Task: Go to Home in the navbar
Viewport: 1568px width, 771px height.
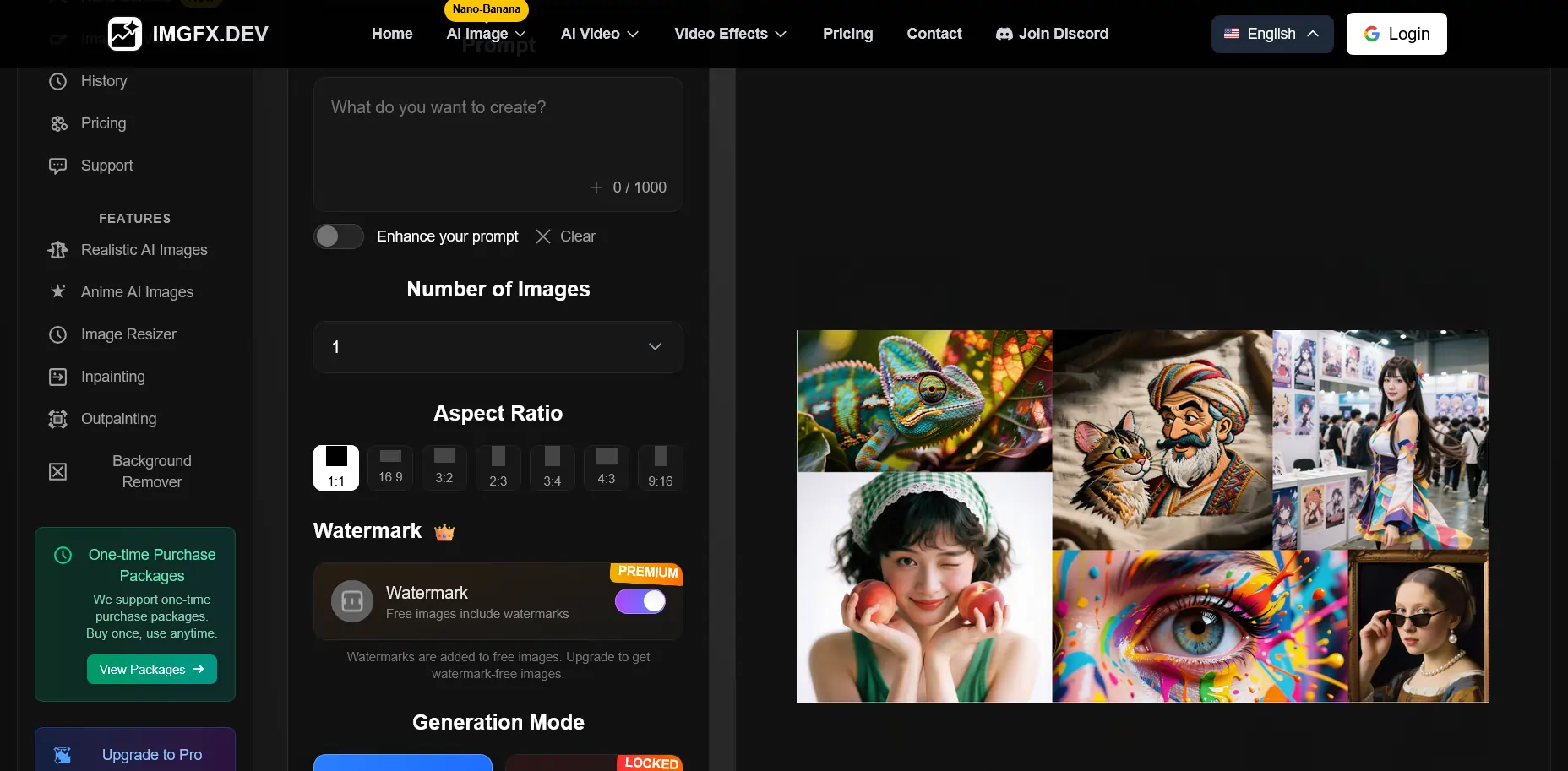Action: (x=392, y=34)
